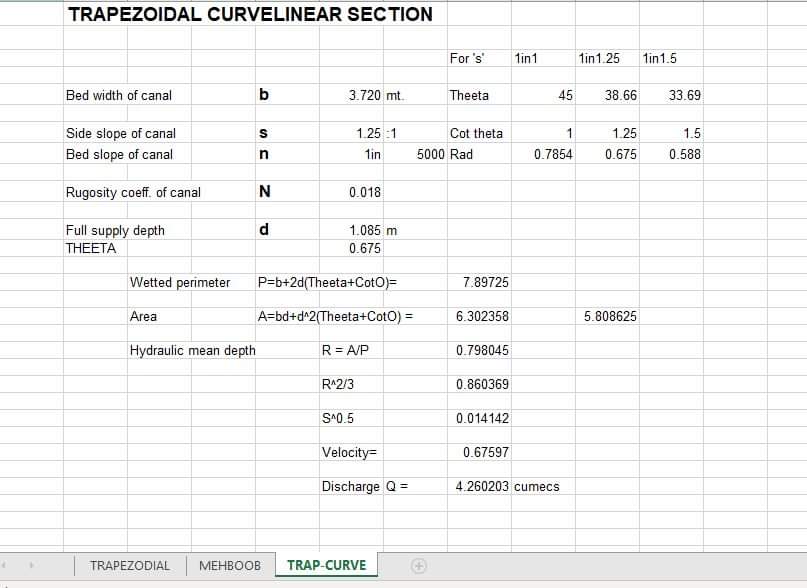Click the next sheet navigation arrow
This screenshot has width=807, height=588.
32,565
